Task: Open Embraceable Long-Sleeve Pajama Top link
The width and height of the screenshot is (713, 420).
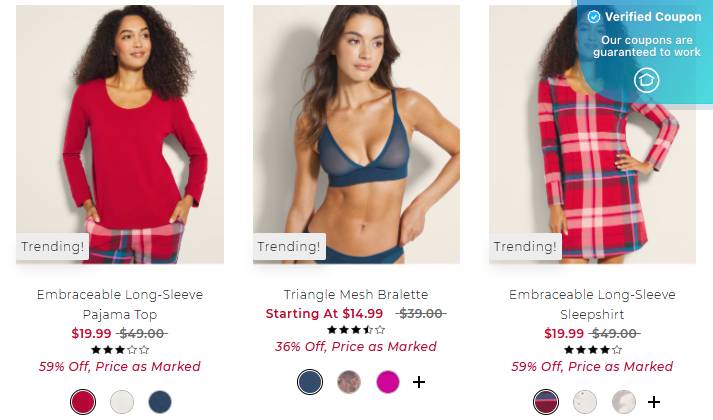Action: pyautogui.click(x=120, y=305)
